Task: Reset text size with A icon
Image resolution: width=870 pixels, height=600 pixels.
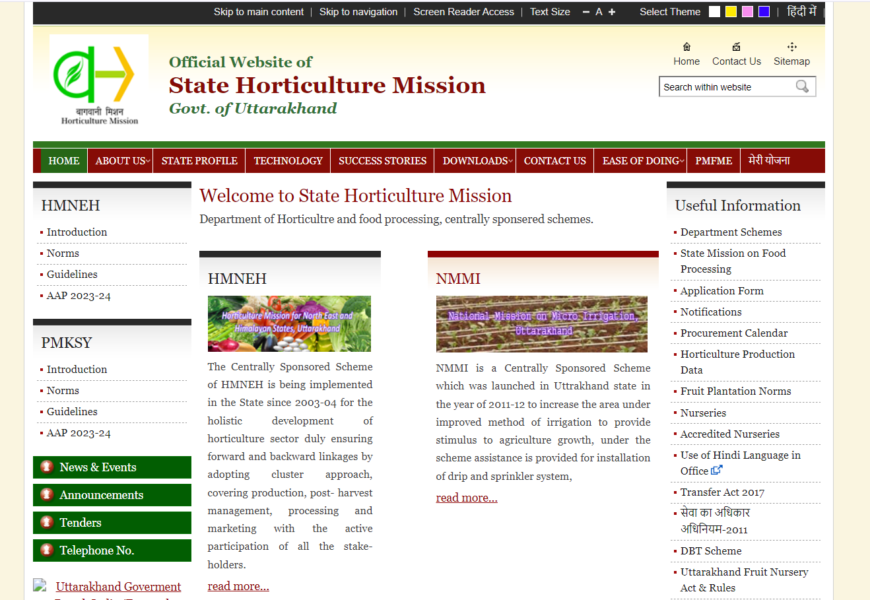Action: pos(599,12)
